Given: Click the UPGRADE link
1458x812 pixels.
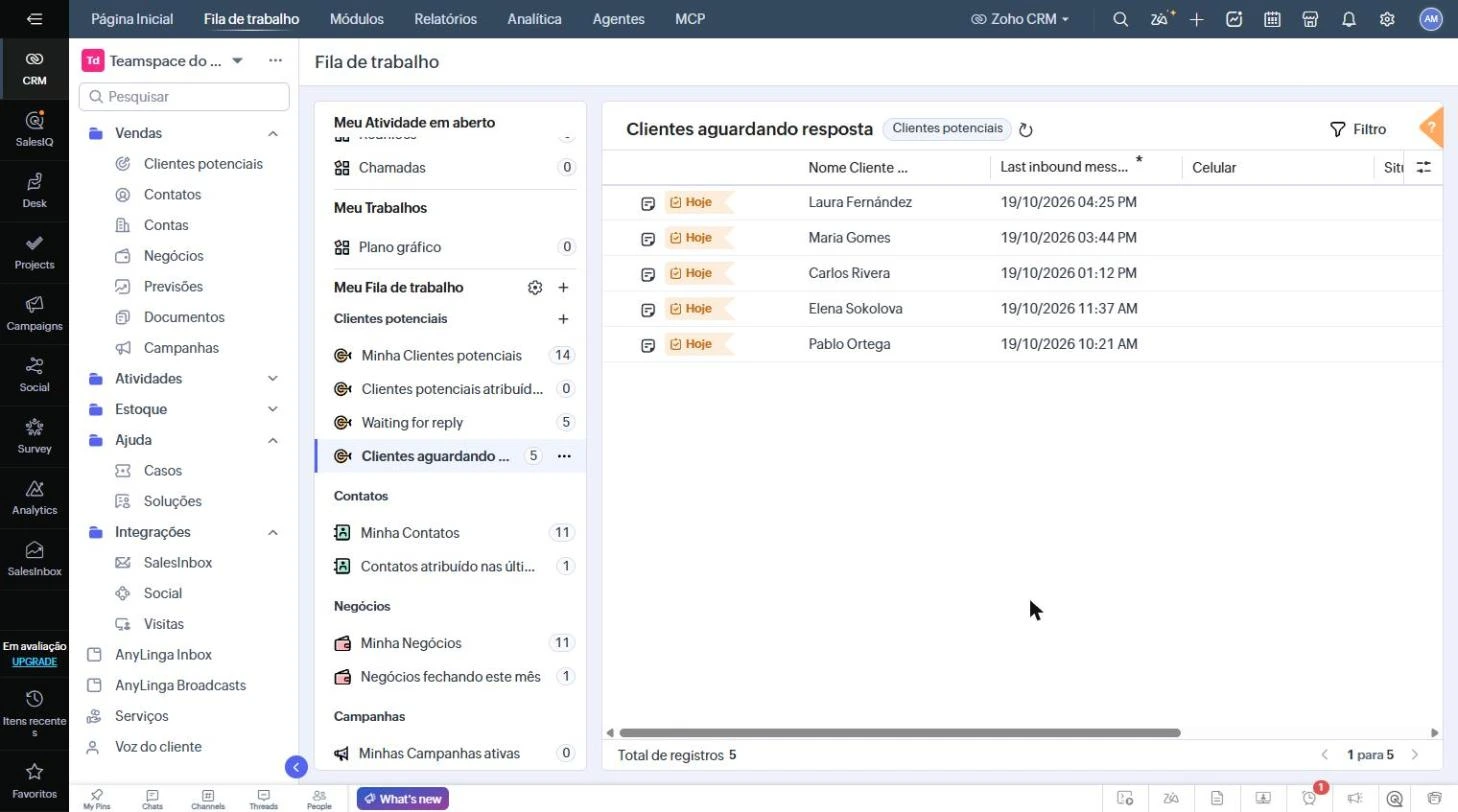Looking at the screenshot, I should [x=34, y=662].
